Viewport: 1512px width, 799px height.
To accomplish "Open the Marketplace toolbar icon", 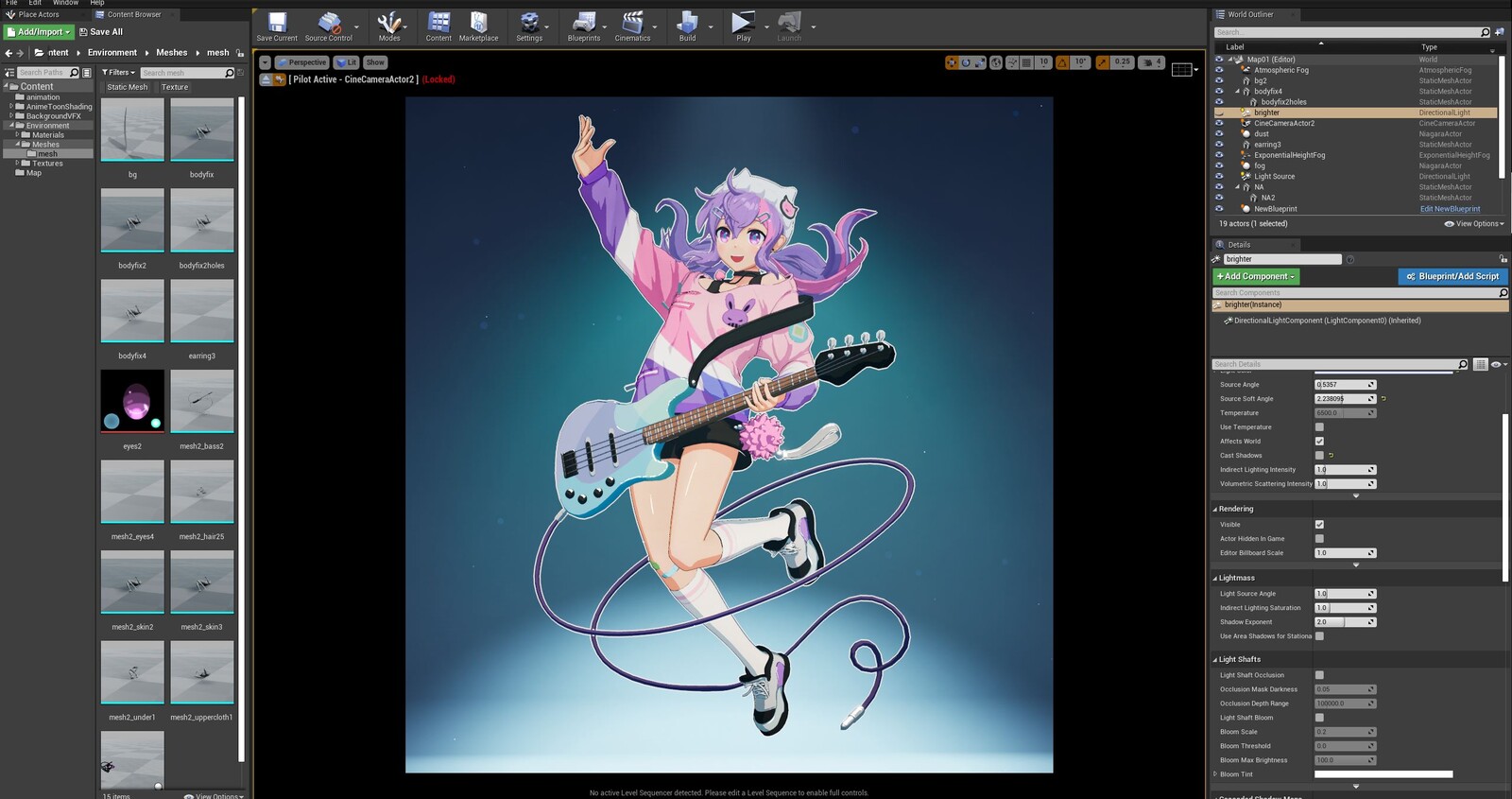I will (478, 26).
